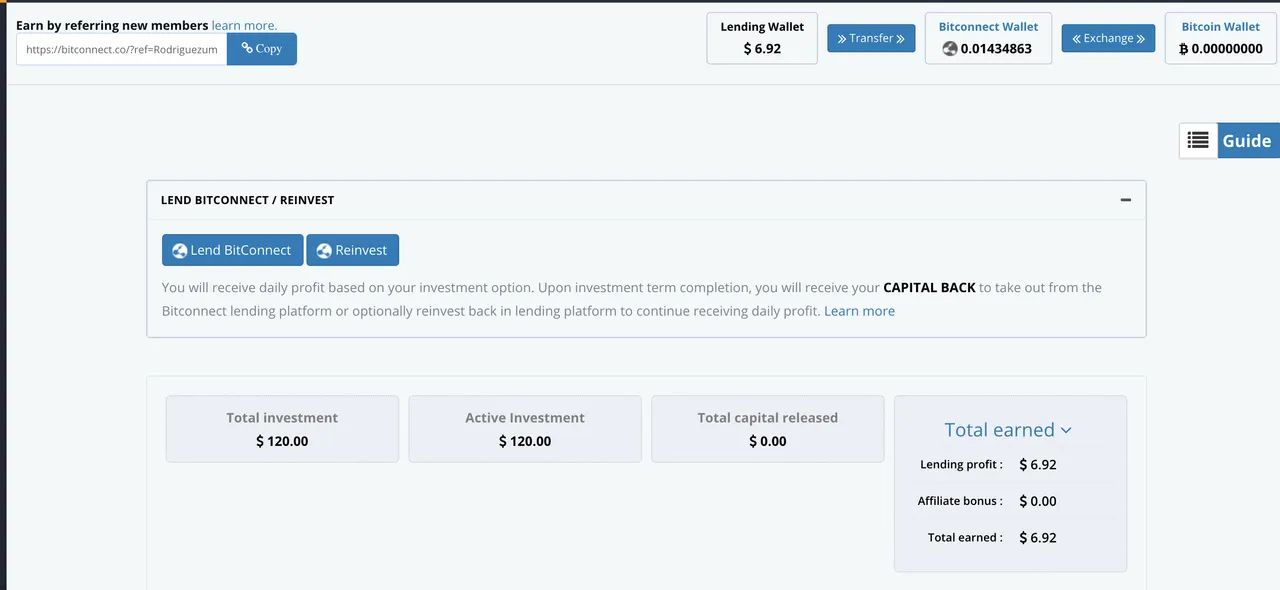
Task: Open the 'Learn more' lending link
Action: (859, 311)
